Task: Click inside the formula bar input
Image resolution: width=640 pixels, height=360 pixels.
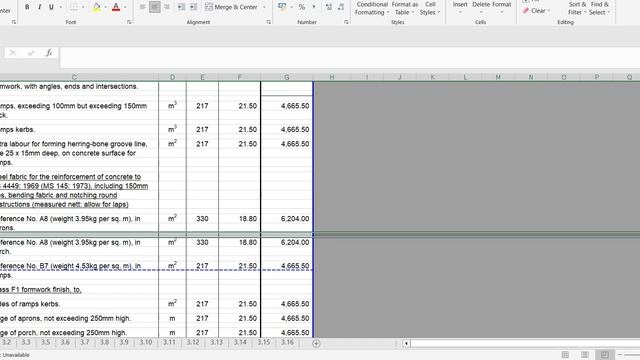Action: 350,57
